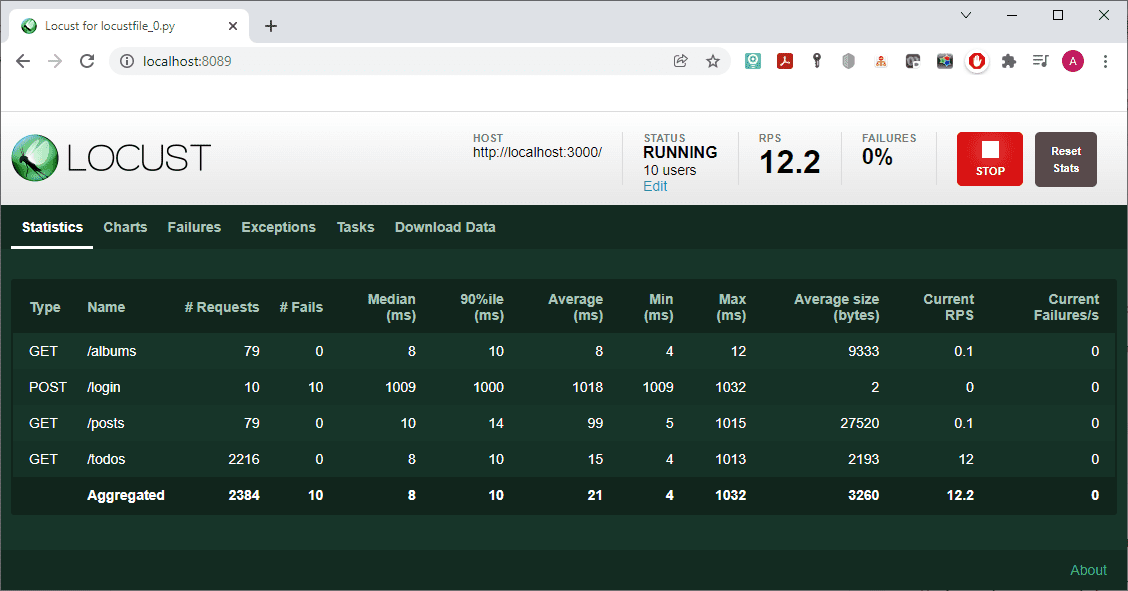Viewport: 1128px width, 591px height.
Task: Click the localhost:8089 address bar
Action: click(403, 61)
